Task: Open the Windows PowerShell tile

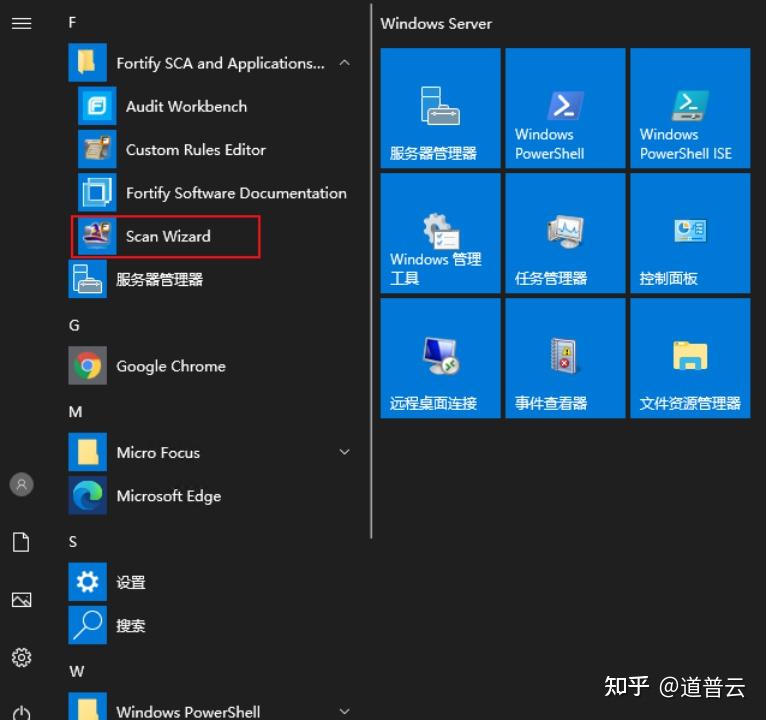Action: click(565, 108)
